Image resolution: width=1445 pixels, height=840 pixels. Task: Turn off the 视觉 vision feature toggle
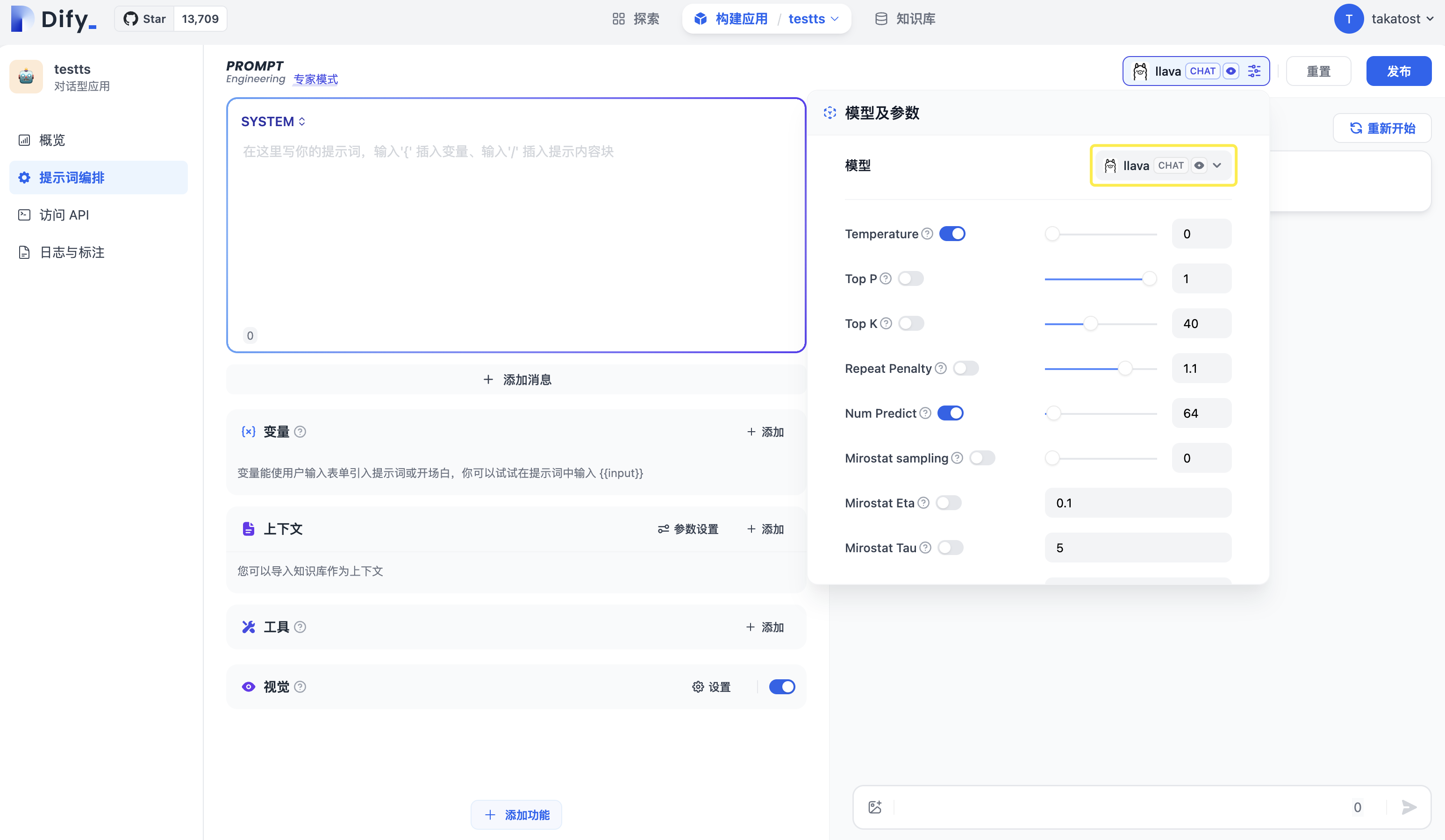781,686
